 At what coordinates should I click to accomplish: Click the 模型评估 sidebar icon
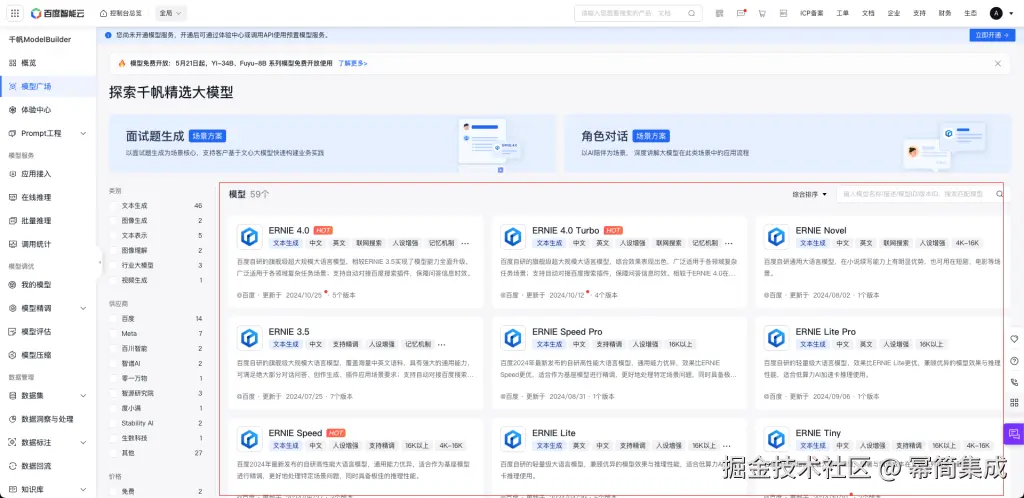click(12, 332)
